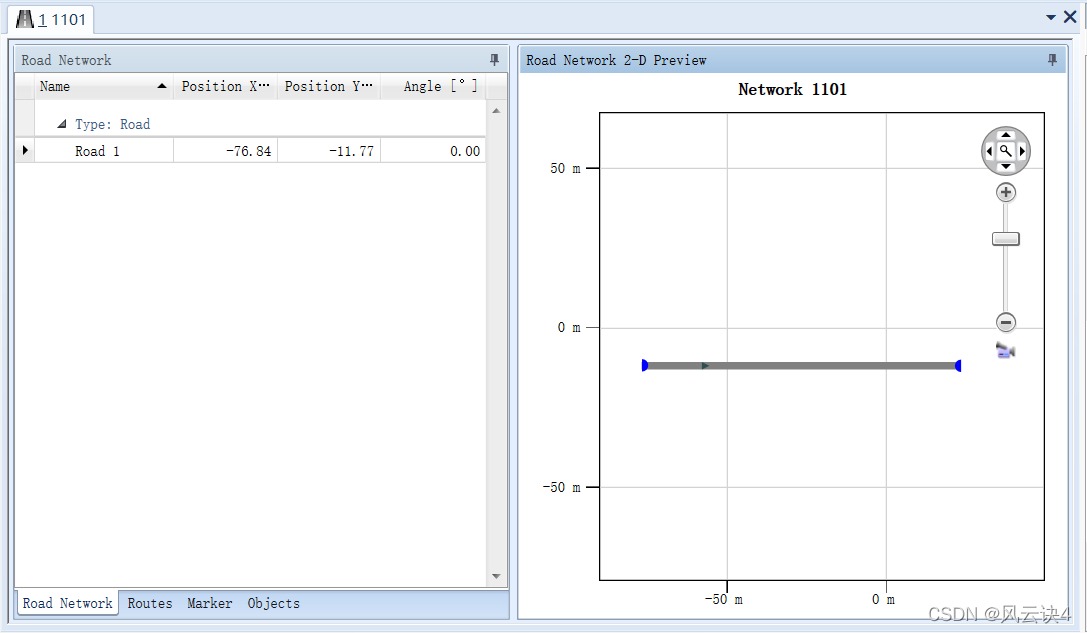Select the road start blue endpoint

click(x=645, y=365)
